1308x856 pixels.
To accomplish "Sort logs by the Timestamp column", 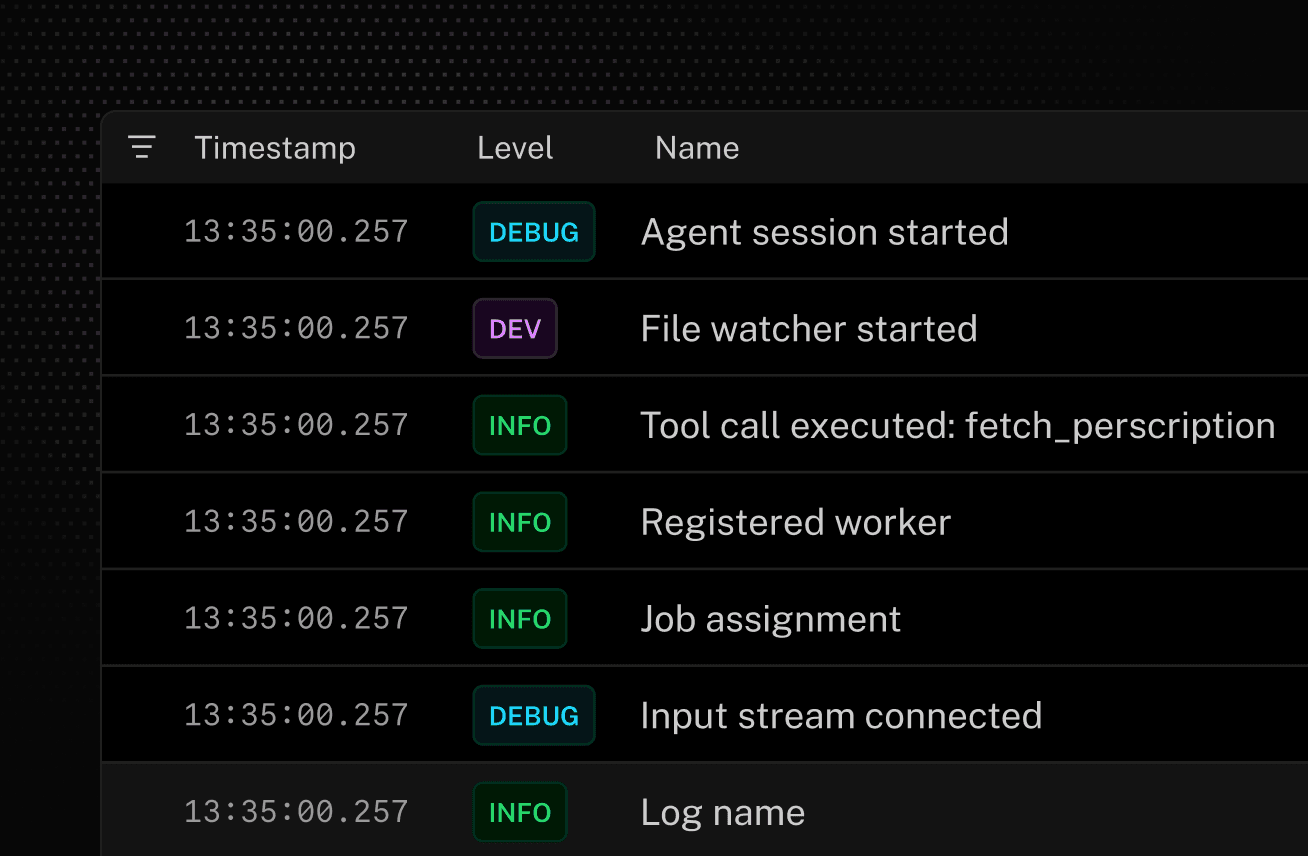I will [x=275, y=147].
